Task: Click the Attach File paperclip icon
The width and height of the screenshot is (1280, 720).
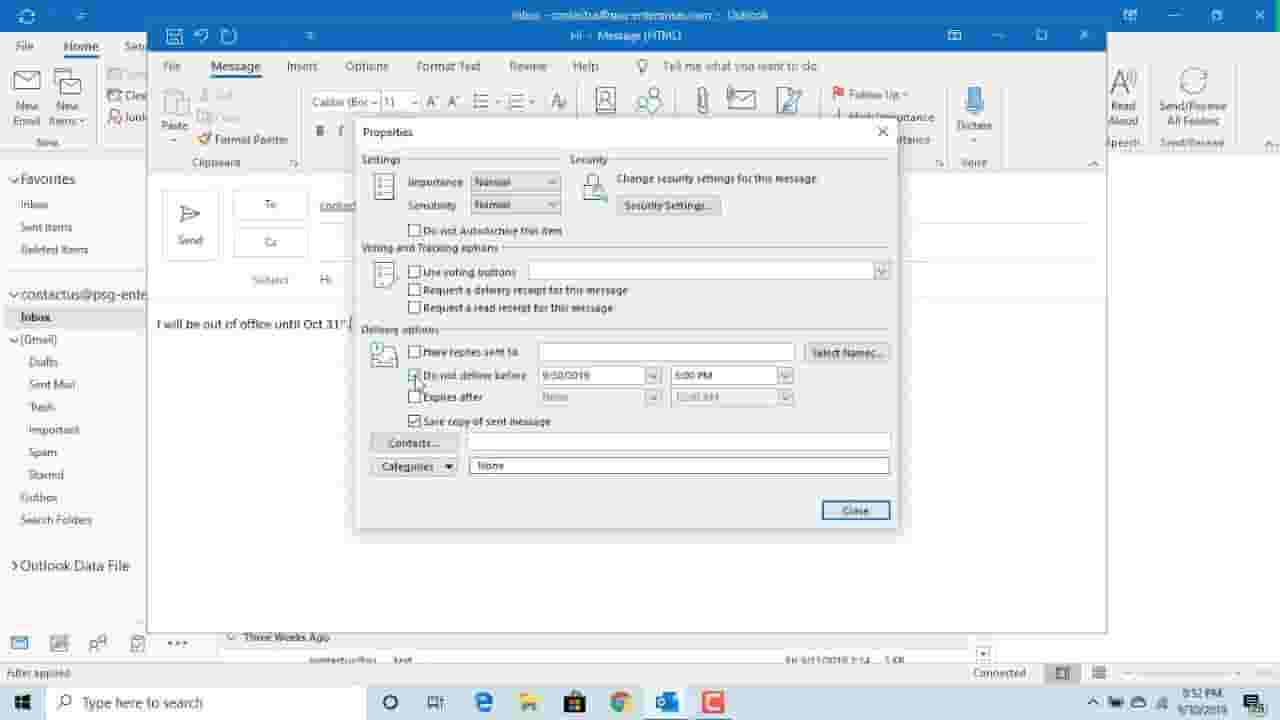Action: 702,100
